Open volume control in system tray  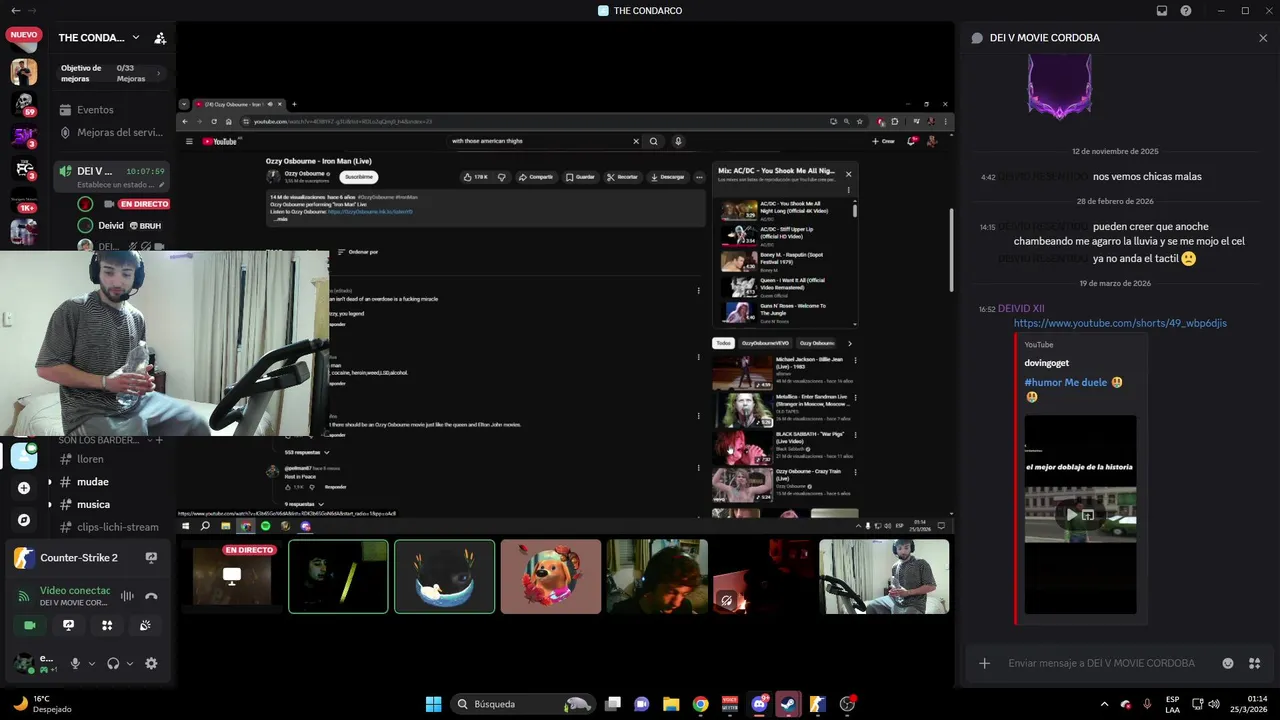1214,704
